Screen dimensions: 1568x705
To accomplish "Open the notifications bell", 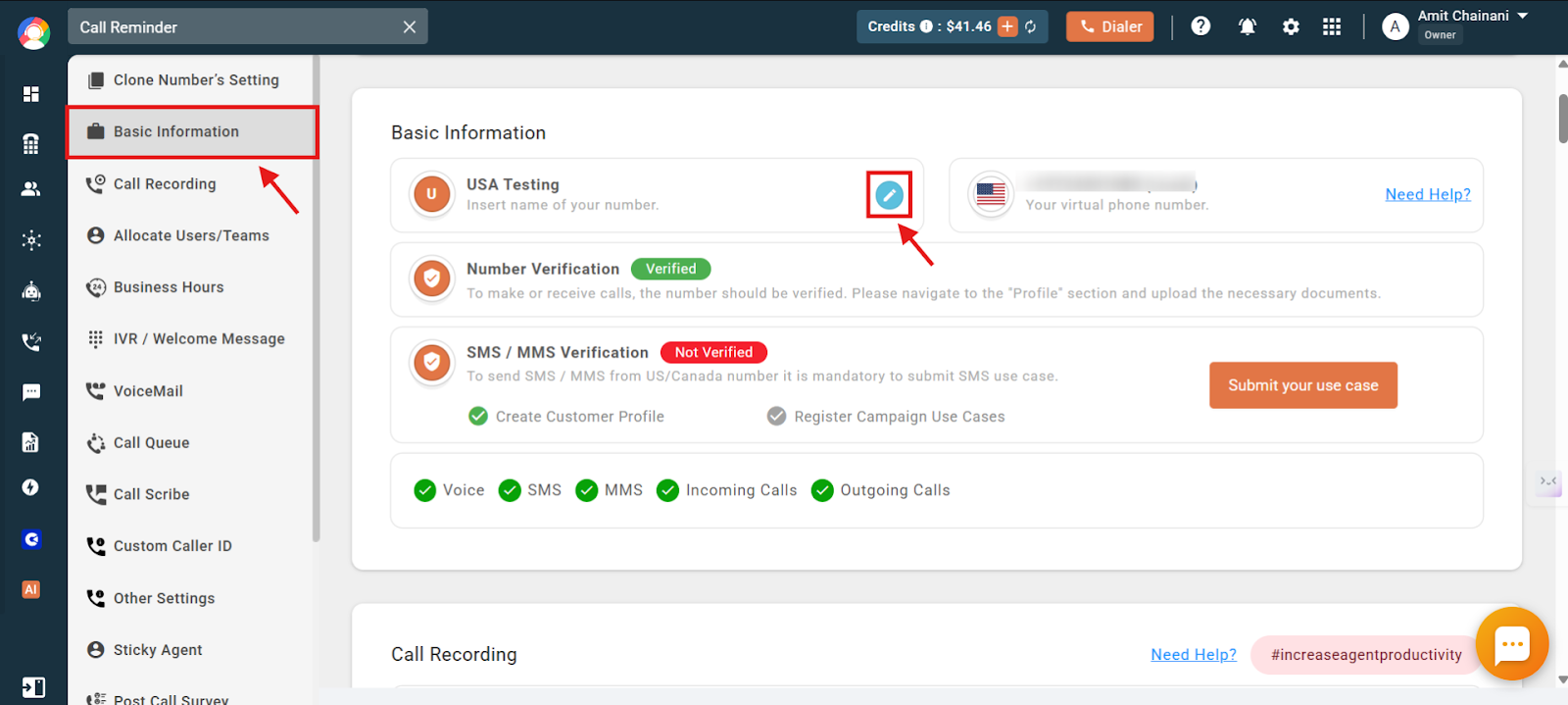I will tap(1247, 26).
